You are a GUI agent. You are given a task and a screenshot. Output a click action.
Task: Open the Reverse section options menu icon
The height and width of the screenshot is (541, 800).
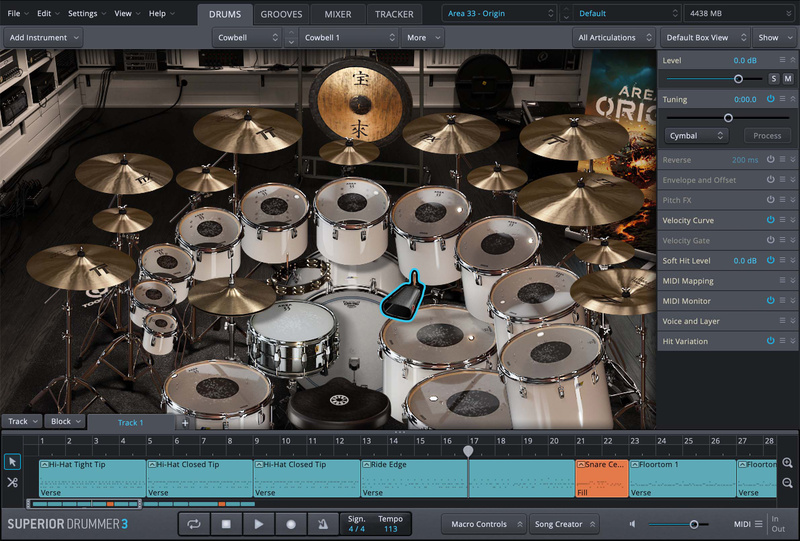coord(782,160)
